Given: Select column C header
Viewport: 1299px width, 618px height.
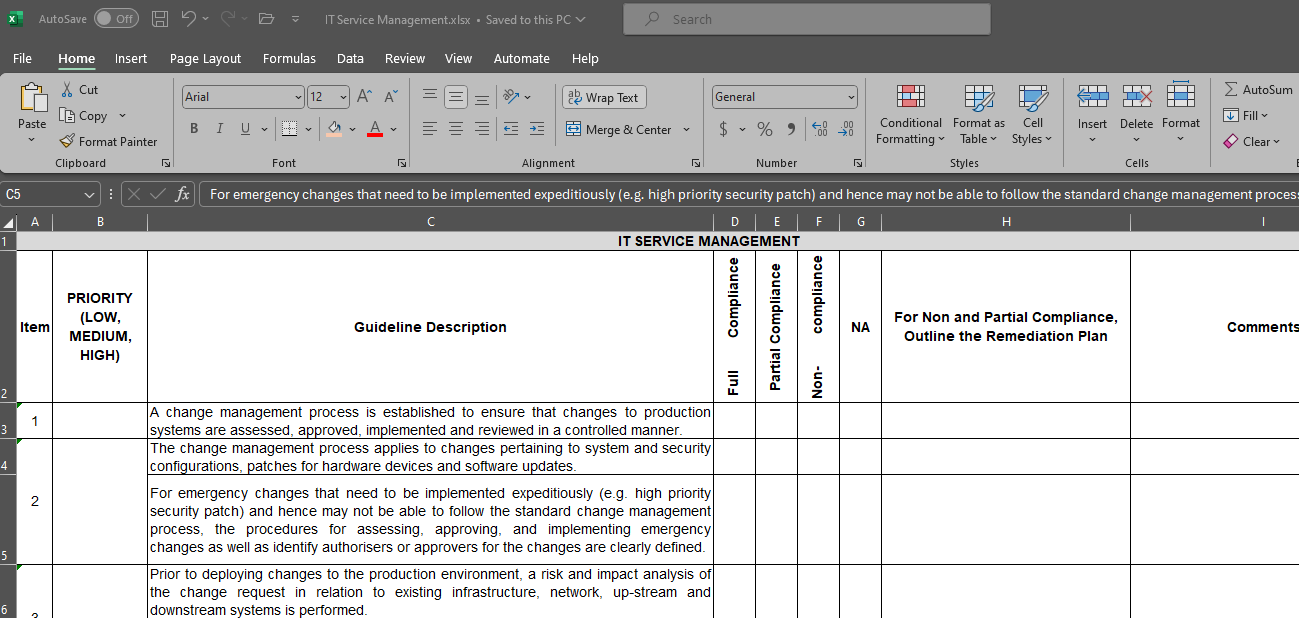Looking at the screenshot, I should point(430,222).
